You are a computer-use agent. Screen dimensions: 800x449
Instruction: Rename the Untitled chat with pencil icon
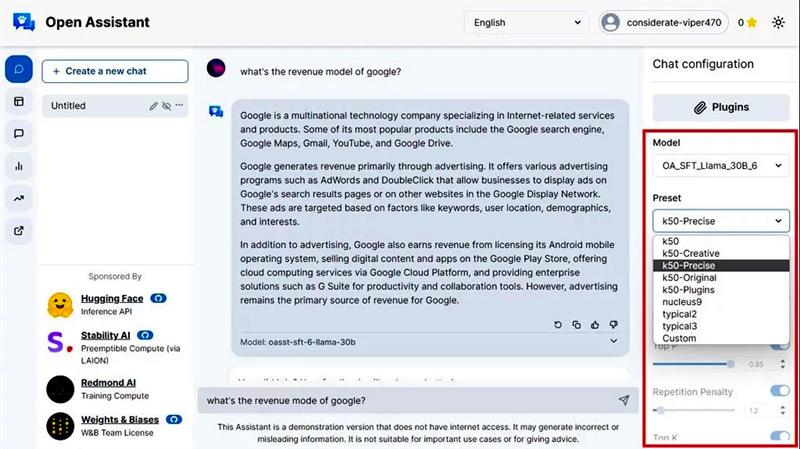[x=154, y=106]
